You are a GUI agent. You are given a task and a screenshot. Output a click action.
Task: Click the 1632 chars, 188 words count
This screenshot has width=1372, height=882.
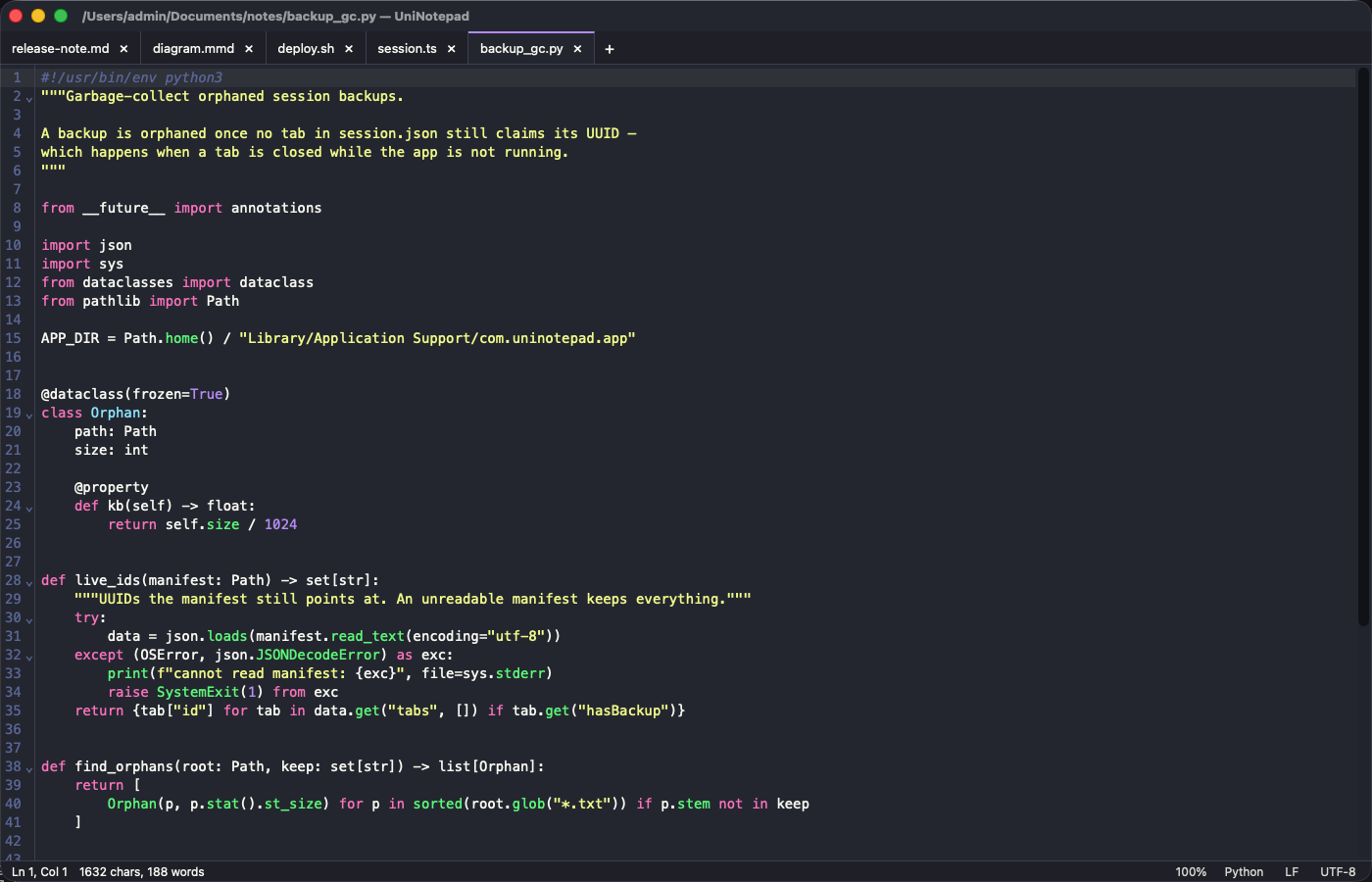142,871
